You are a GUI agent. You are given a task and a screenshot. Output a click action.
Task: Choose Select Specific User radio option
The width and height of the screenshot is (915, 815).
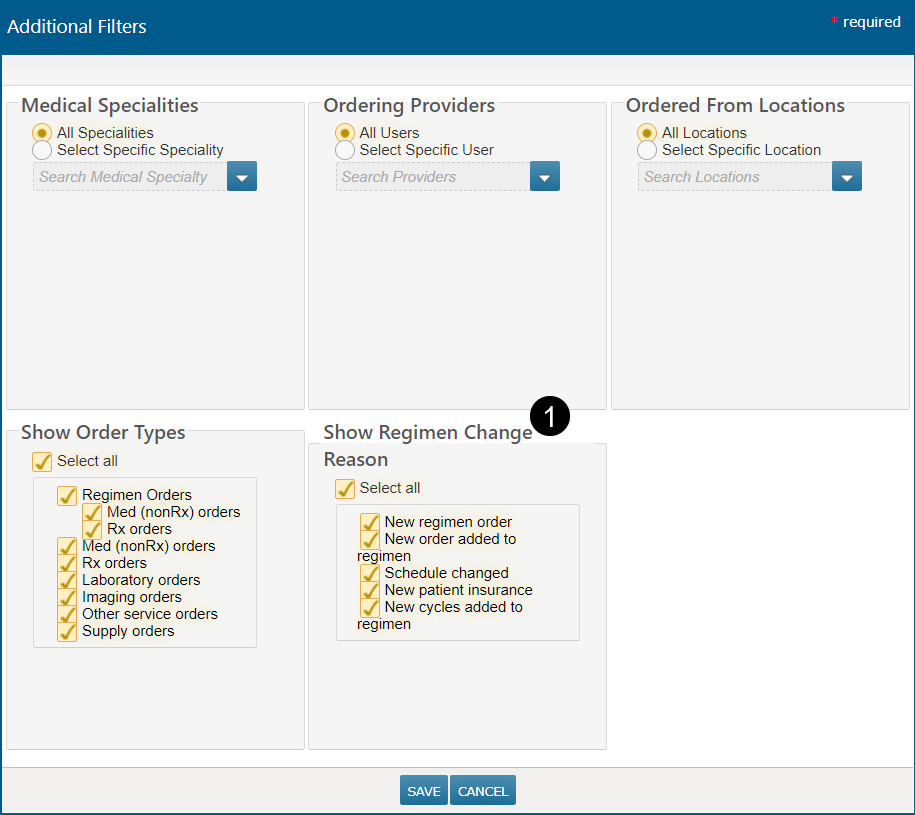coord(345,150)
